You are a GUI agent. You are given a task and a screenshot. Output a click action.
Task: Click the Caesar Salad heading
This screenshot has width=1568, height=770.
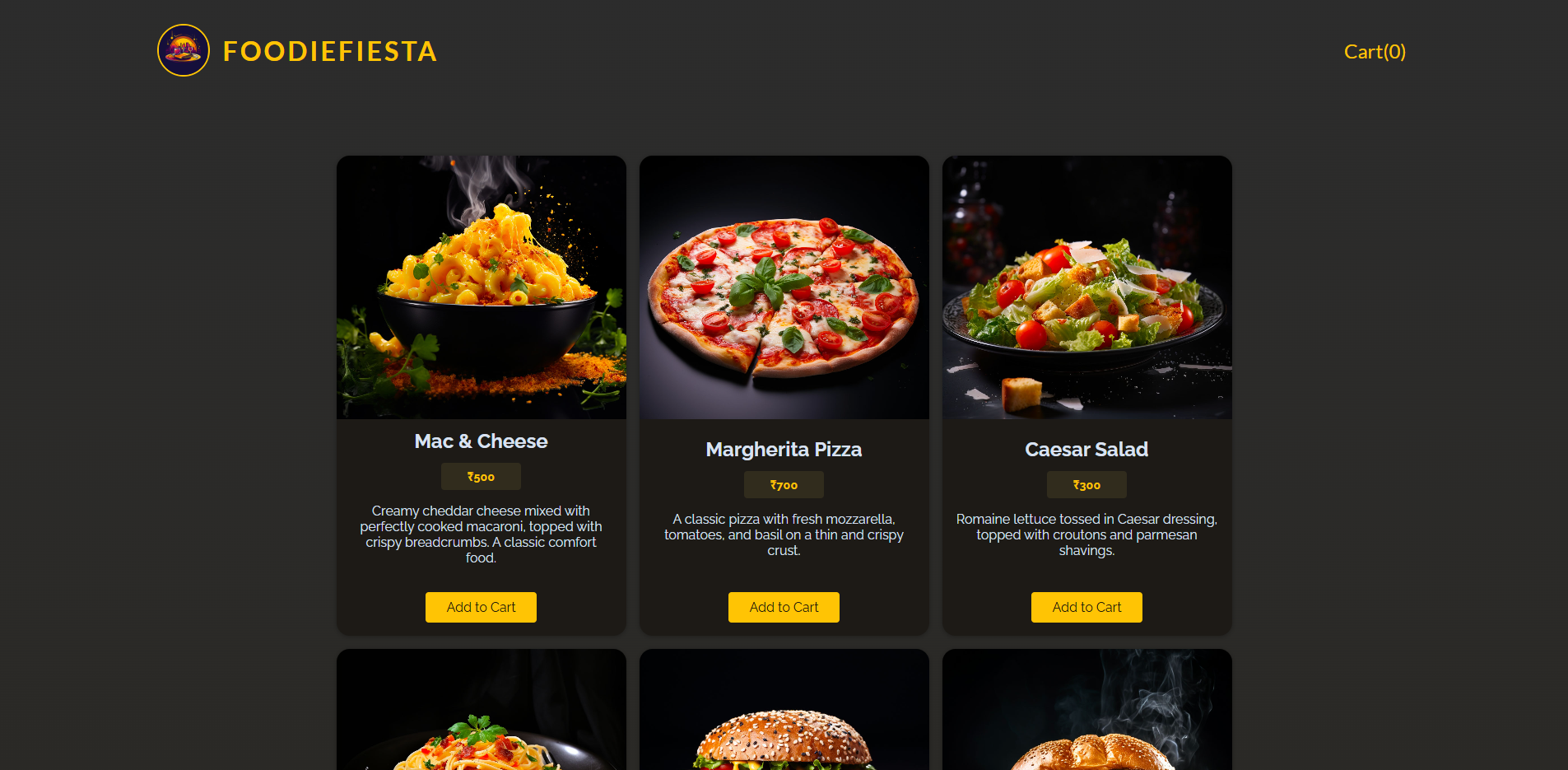[1086, 450]
